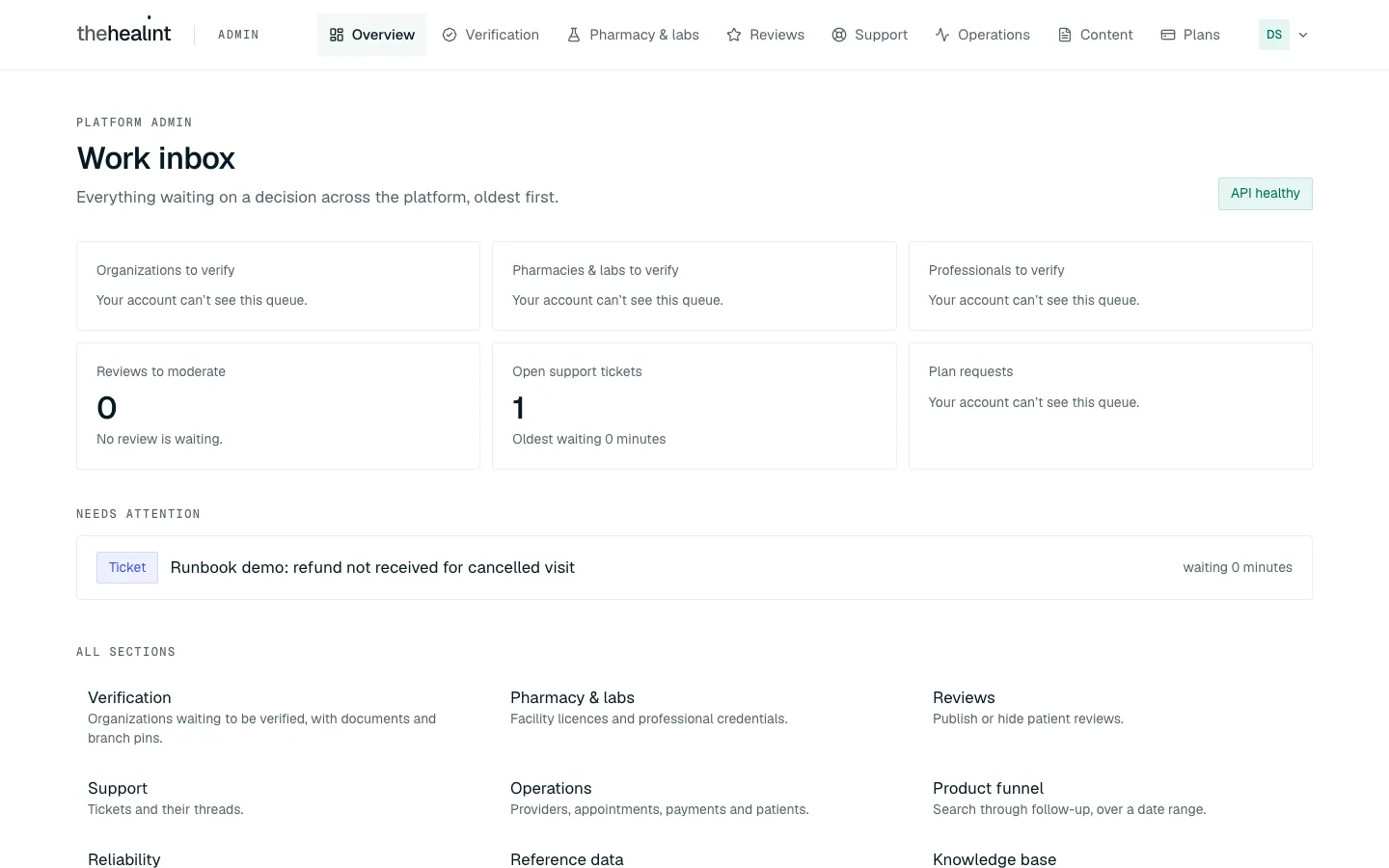The height and width of the screenshot is (868, 1389).
Task: Click the Ticket tag on the runbook row
Action: click(x=127, y=567)
